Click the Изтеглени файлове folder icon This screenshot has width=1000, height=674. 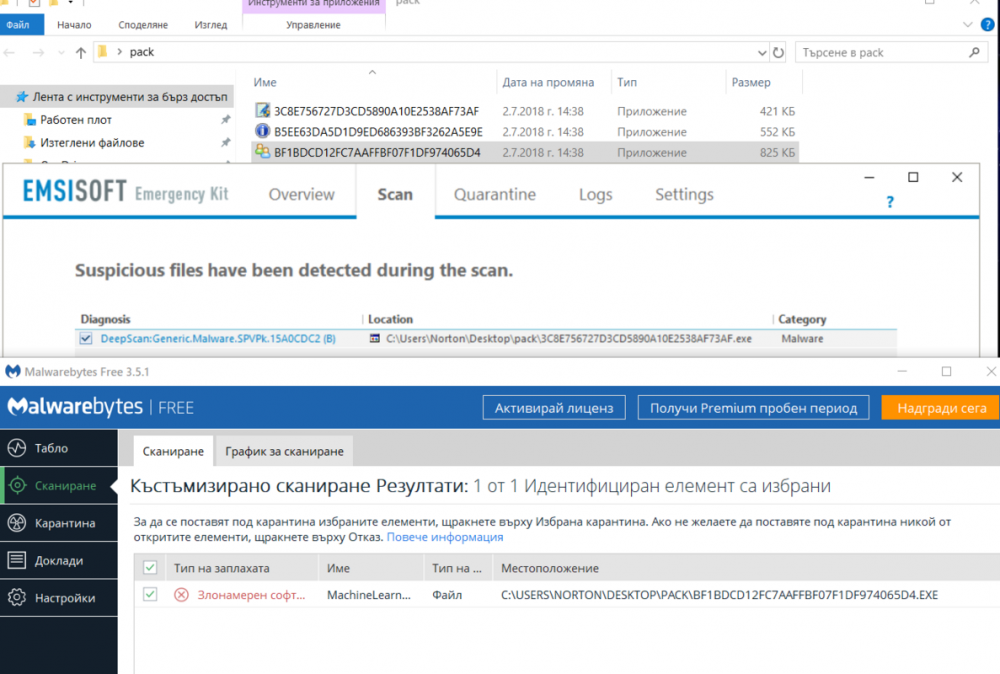click(29, 142)
